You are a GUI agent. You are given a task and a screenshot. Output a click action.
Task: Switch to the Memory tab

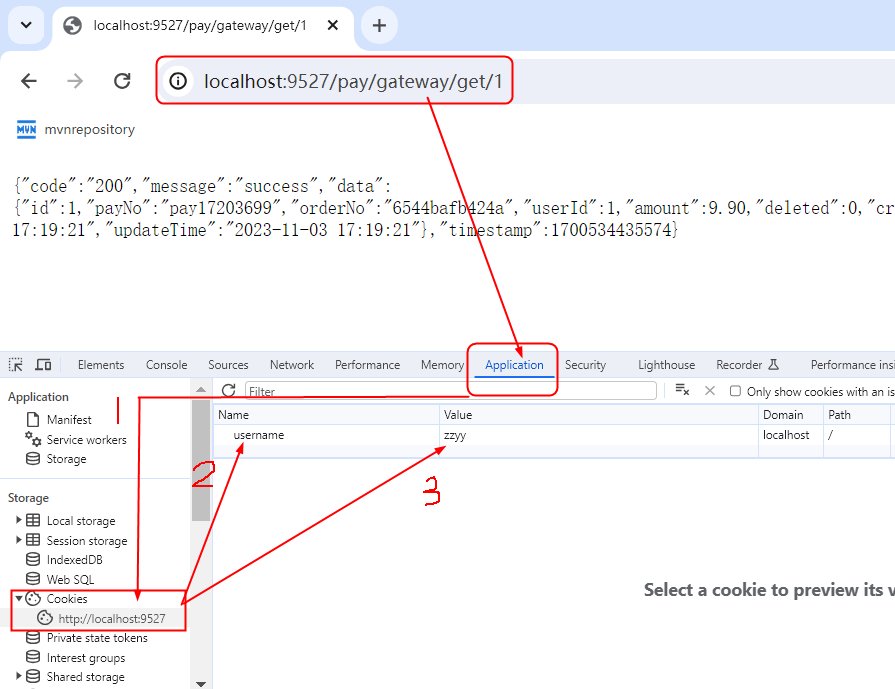click(442, 365)
